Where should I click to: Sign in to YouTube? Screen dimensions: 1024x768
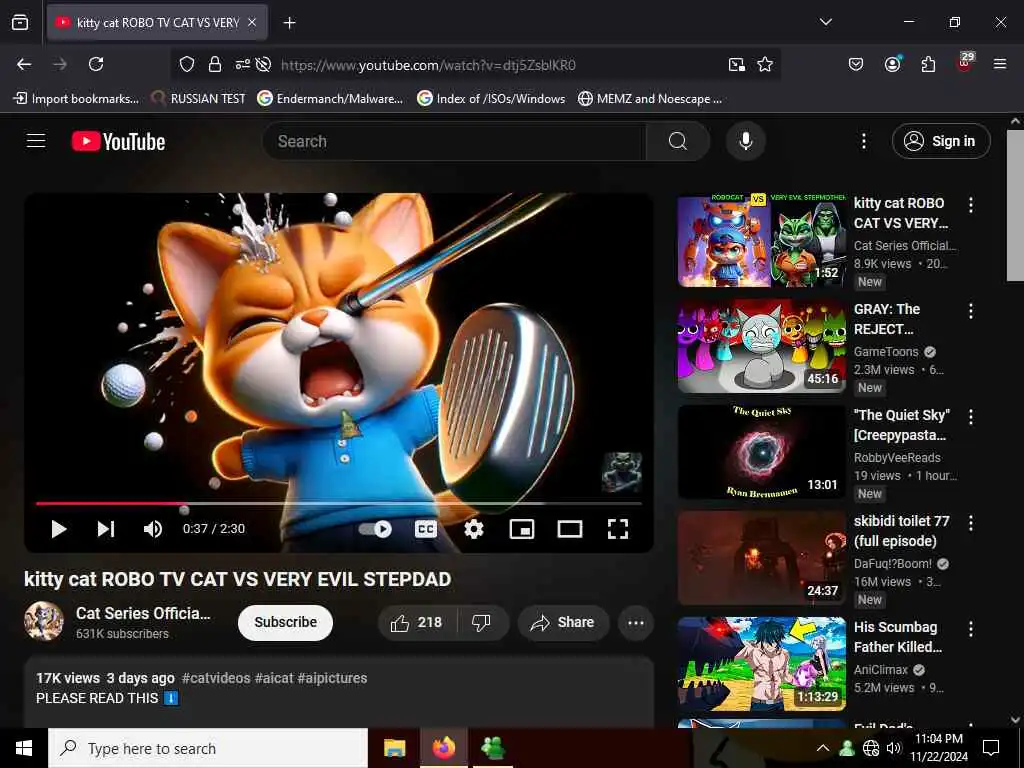click(x=941, y=141)
